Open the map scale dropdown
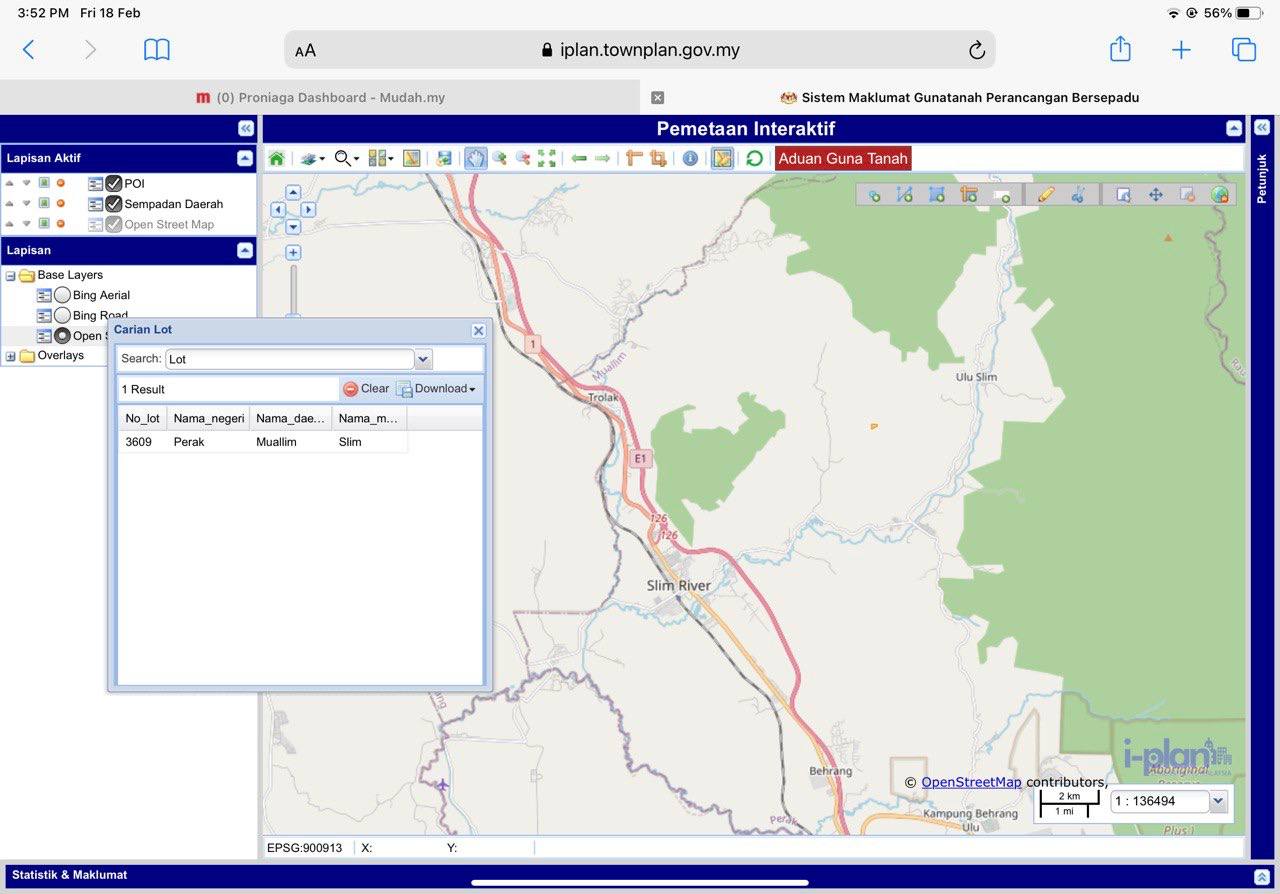Screen dimensions: 1280x894 tap(1217, 801)
